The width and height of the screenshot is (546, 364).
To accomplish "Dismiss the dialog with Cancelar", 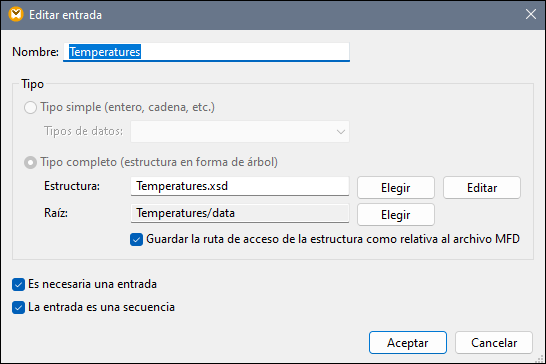I will [494, 342].
